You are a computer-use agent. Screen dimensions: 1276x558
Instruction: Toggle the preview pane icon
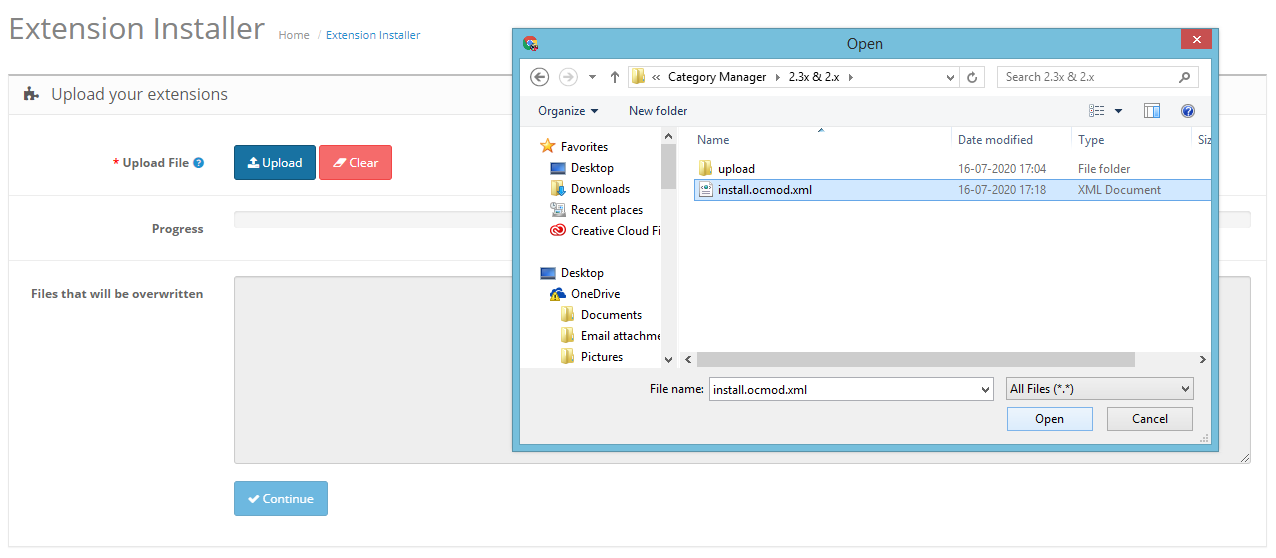tap(1152, 111)
